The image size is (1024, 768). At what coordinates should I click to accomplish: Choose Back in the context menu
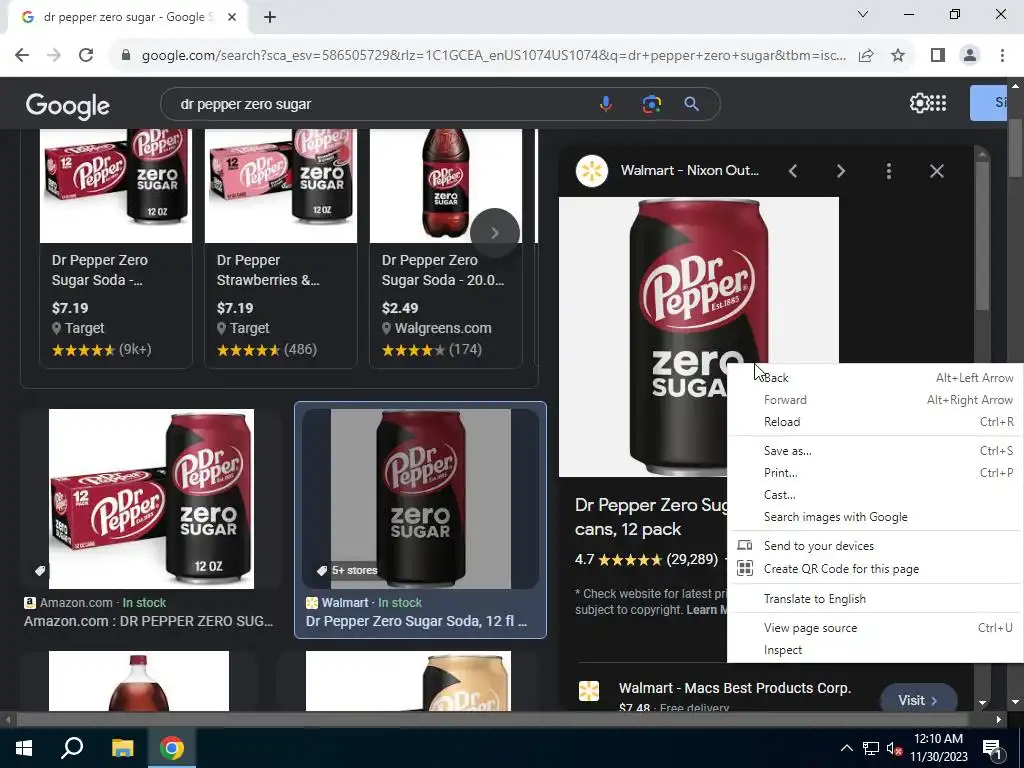pyautogui.click(x=875, y=377)
